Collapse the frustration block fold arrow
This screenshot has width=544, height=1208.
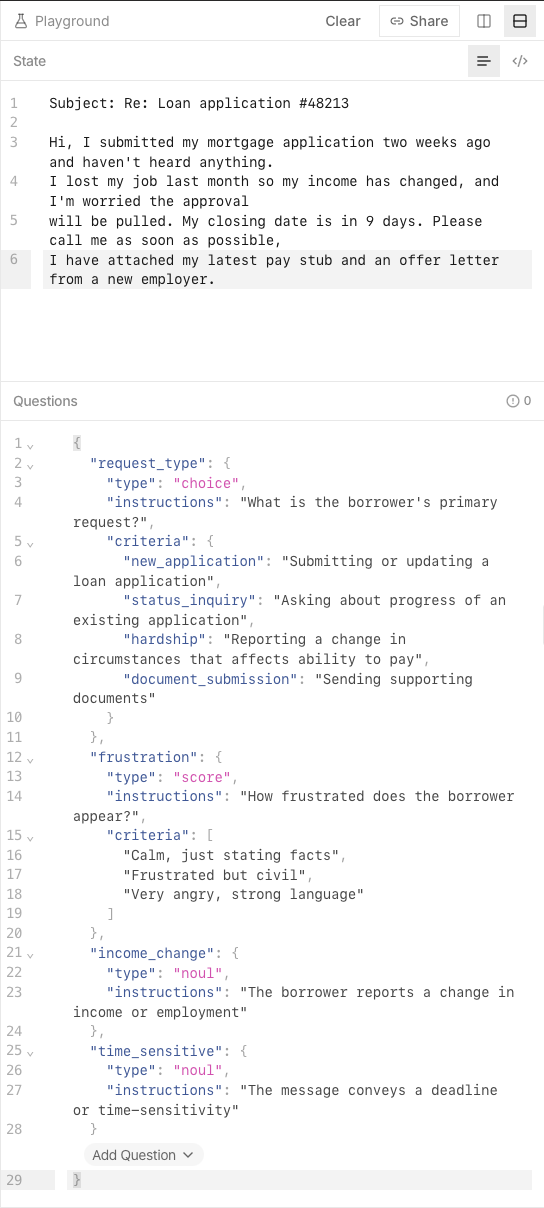click(x=30, y=758)
